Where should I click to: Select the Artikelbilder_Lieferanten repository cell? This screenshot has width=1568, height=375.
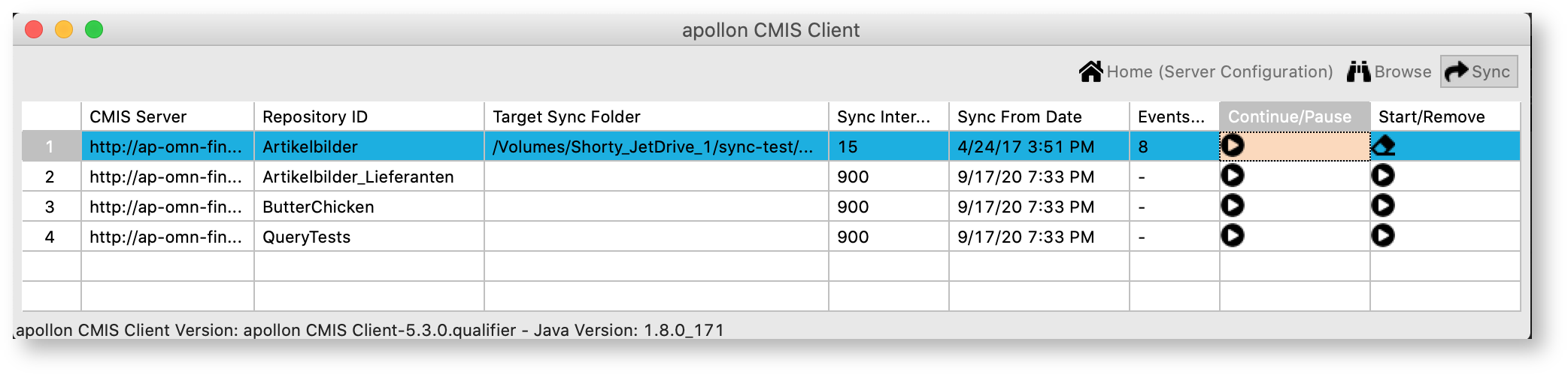coord(369,177)
